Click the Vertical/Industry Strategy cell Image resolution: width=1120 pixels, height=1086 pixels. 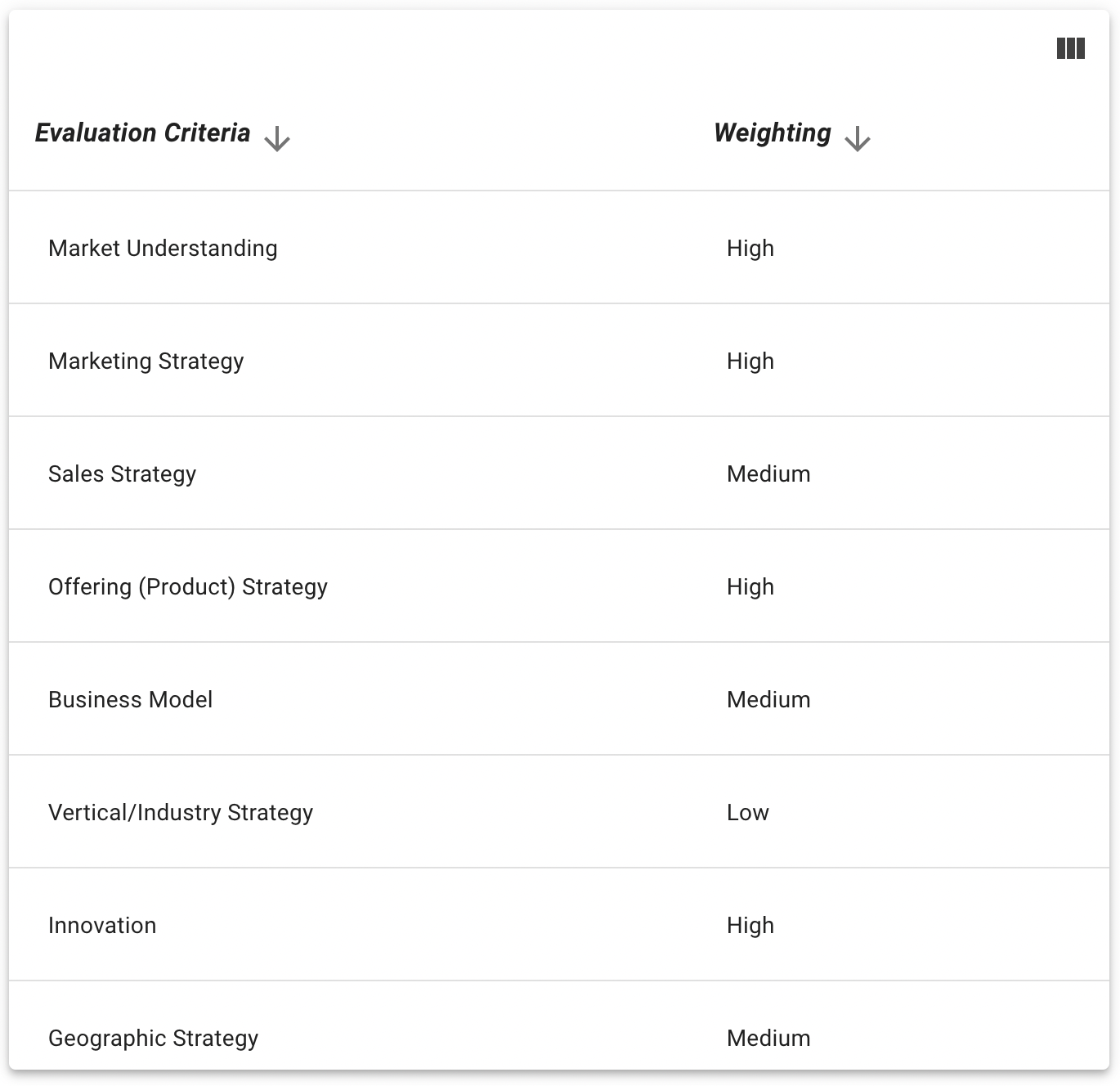[181, 813]
